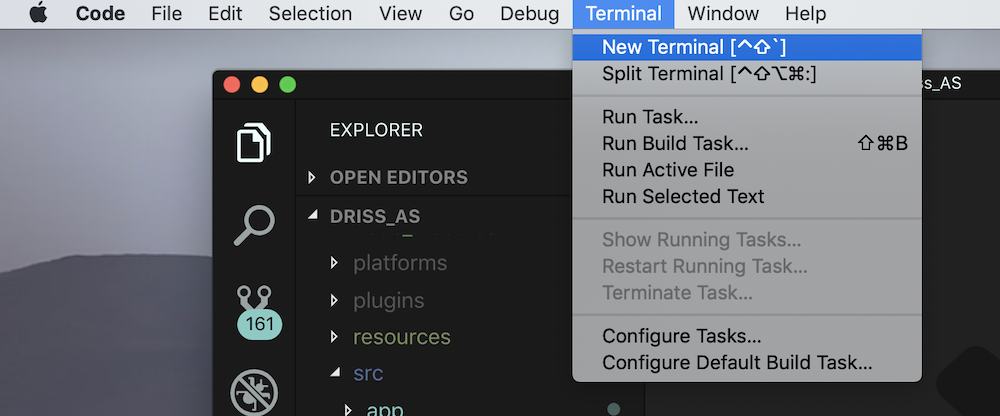Open the File menu
The image size is (1000, 416).
point(166,13)
